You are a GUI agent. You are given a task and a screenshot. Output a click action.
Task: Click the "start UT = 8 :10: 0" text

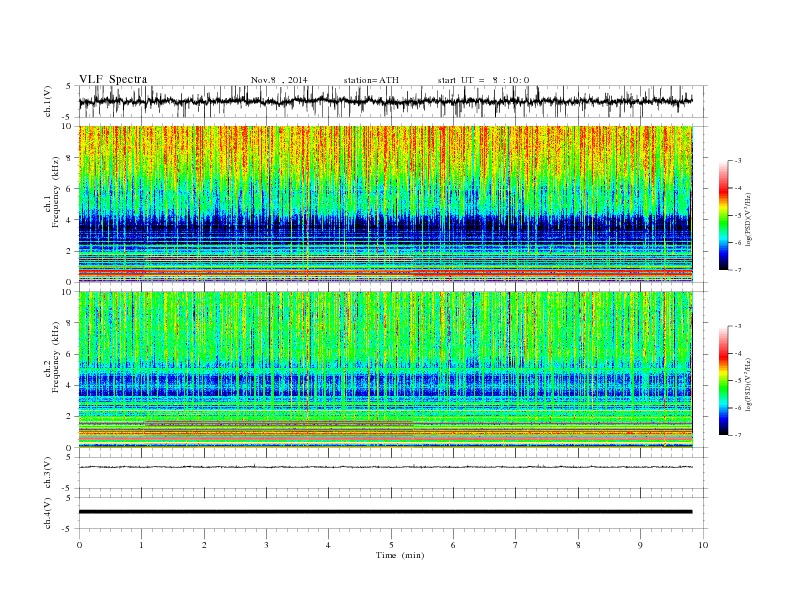click(483, 80)
